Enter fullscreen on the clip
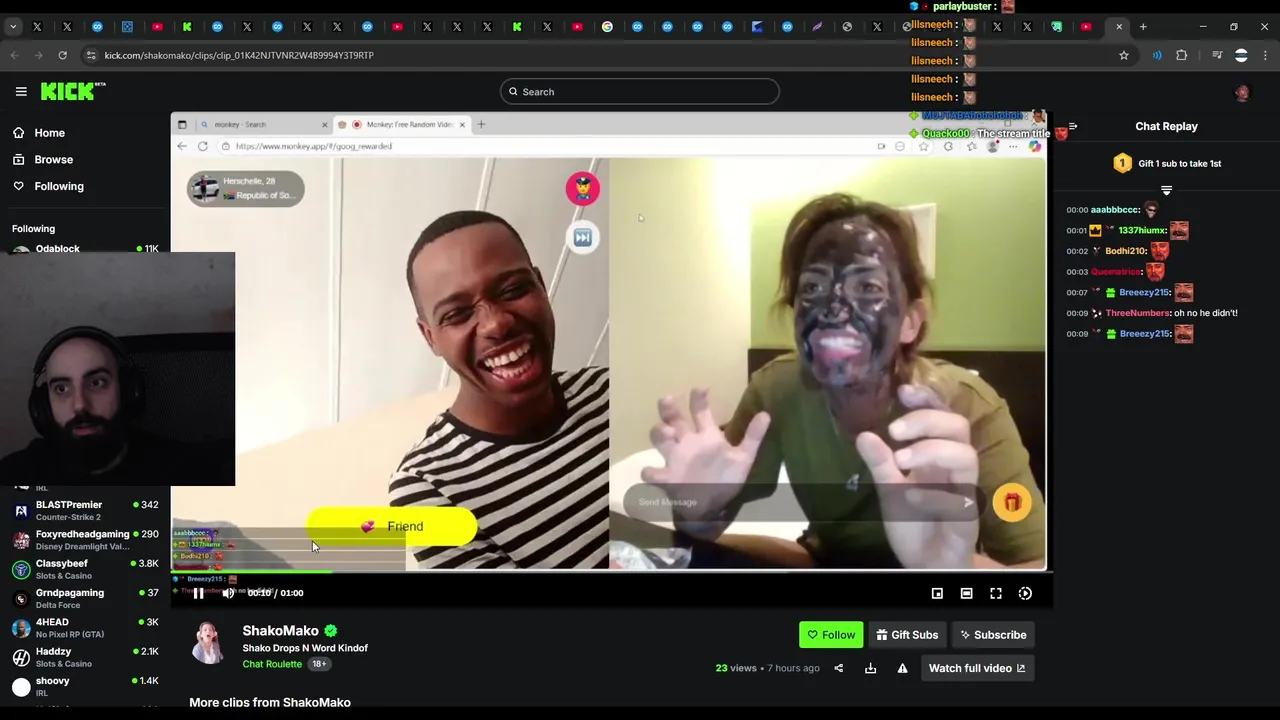 coord(996,593)
